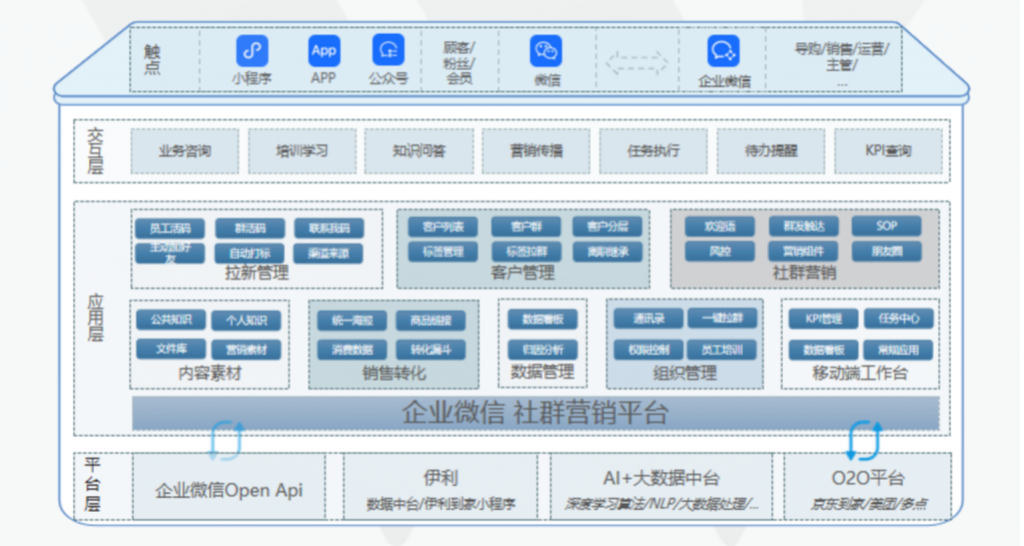Screen dimensions: 1024x546
Task: Select the 营销传播 box
Action: pyautogui.click(x=536, y=152)
